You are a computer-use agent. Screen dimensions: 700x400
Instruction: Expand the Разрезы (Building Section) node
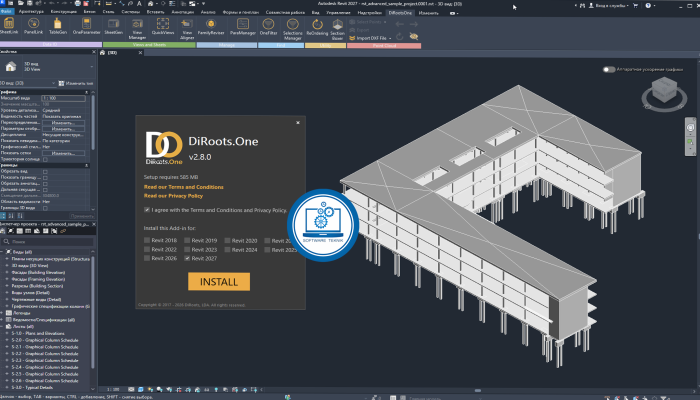(x=7, y=286)
